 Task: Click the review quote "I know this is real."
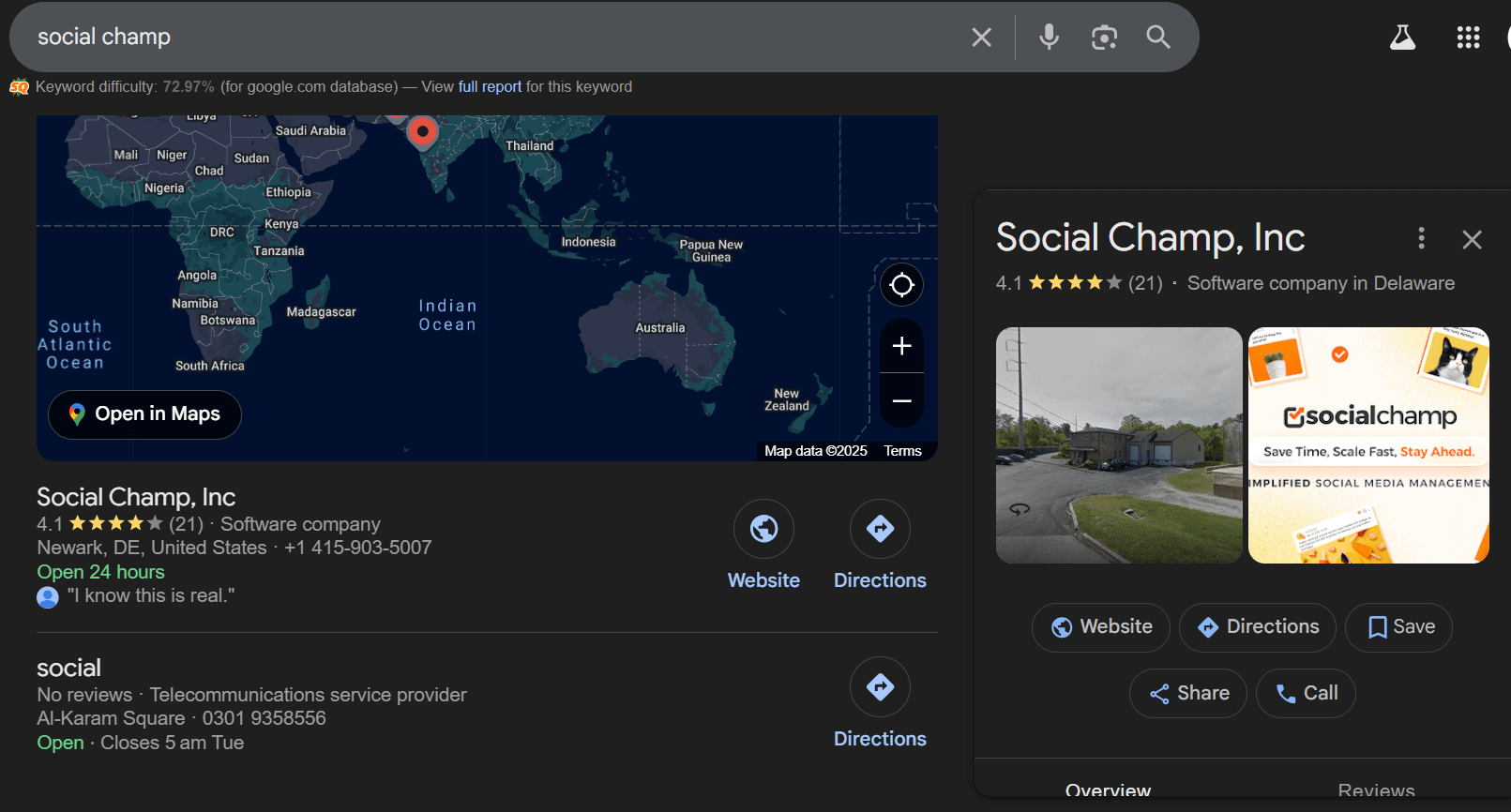click(x=151, y=596)
